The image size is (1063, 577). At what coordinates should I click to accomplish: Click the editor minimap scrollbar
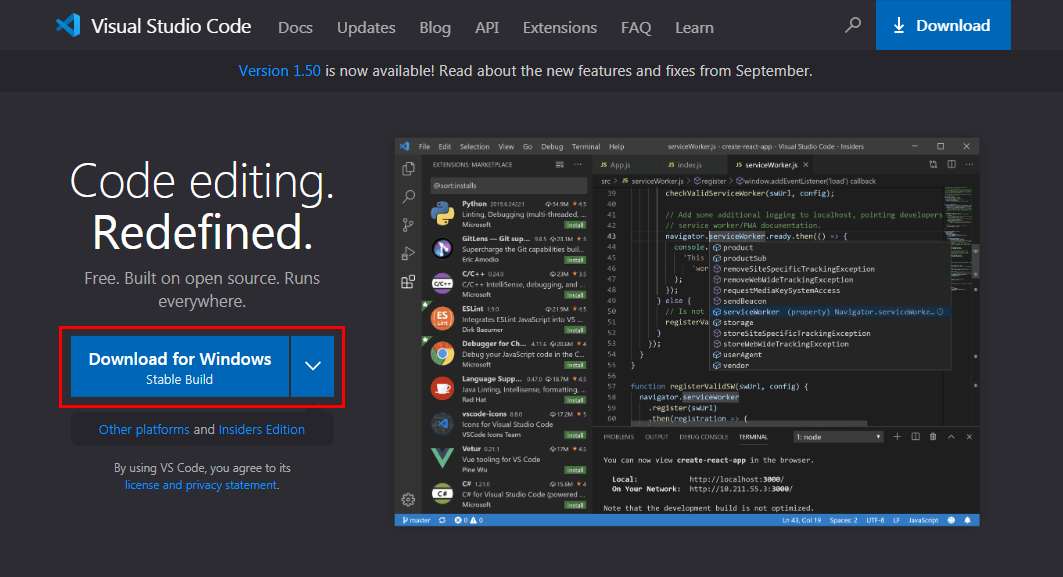pyautogui.click(x=976, y=261)
